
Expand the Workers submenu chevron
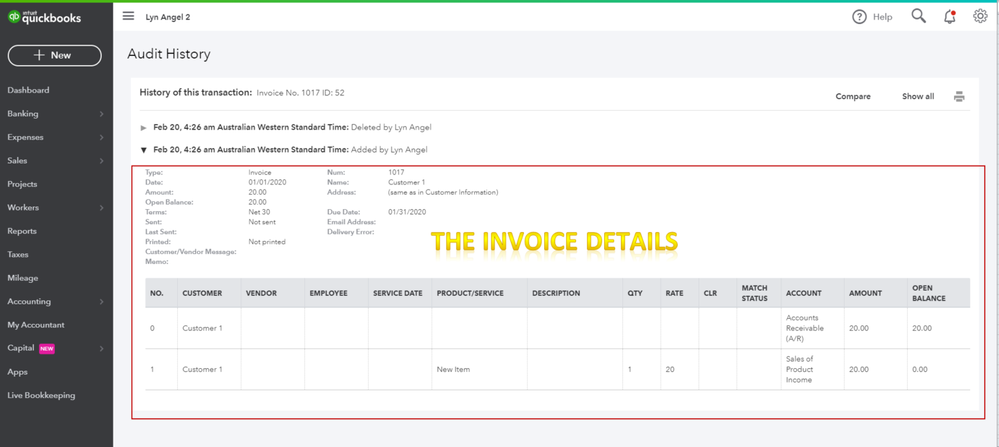[x=101, y=208]
